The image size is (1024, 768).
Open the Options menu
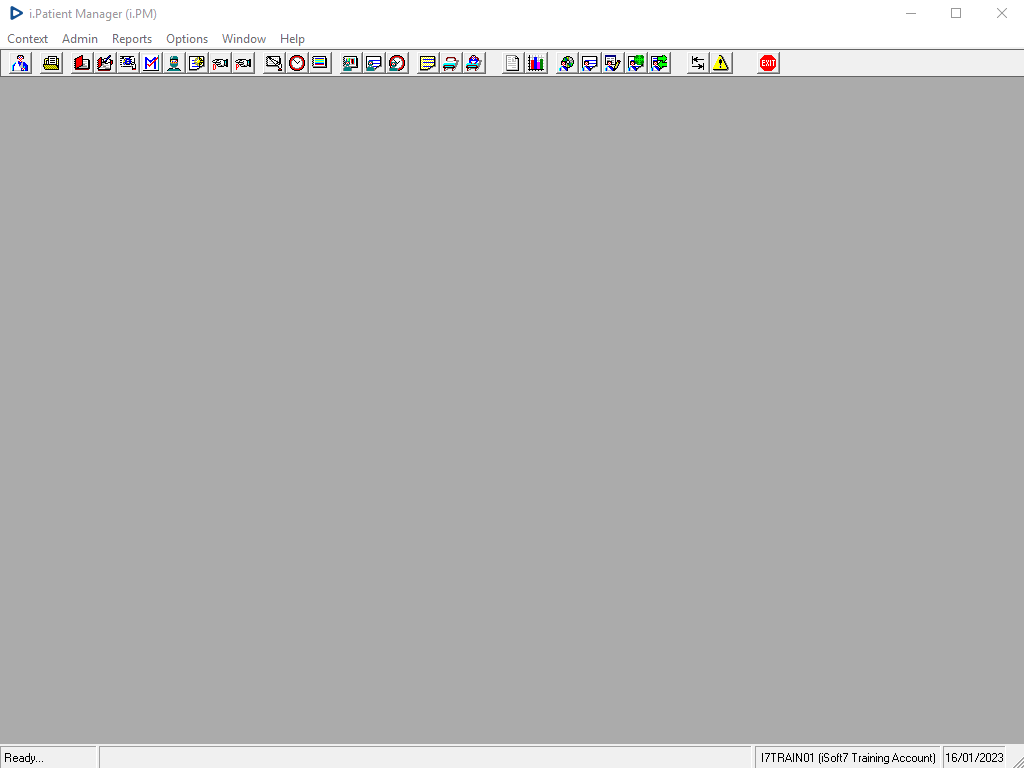[x=187, y=39]
